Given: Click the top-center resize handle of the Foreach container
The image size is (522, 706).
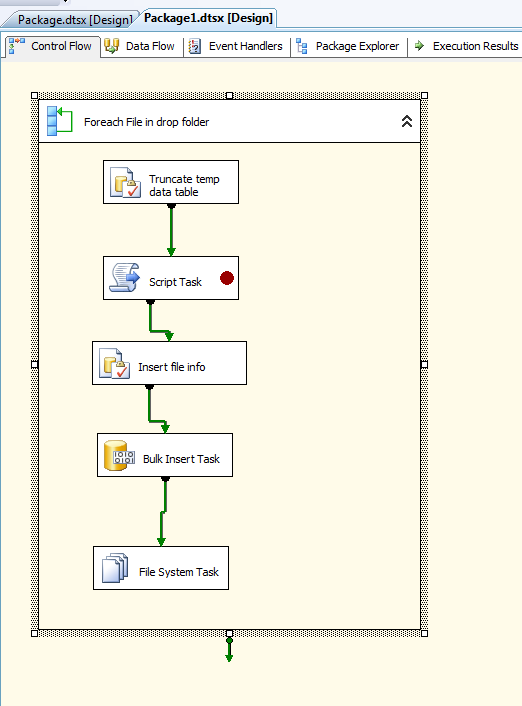Looking at the screenshot, I should coord(229,95).
